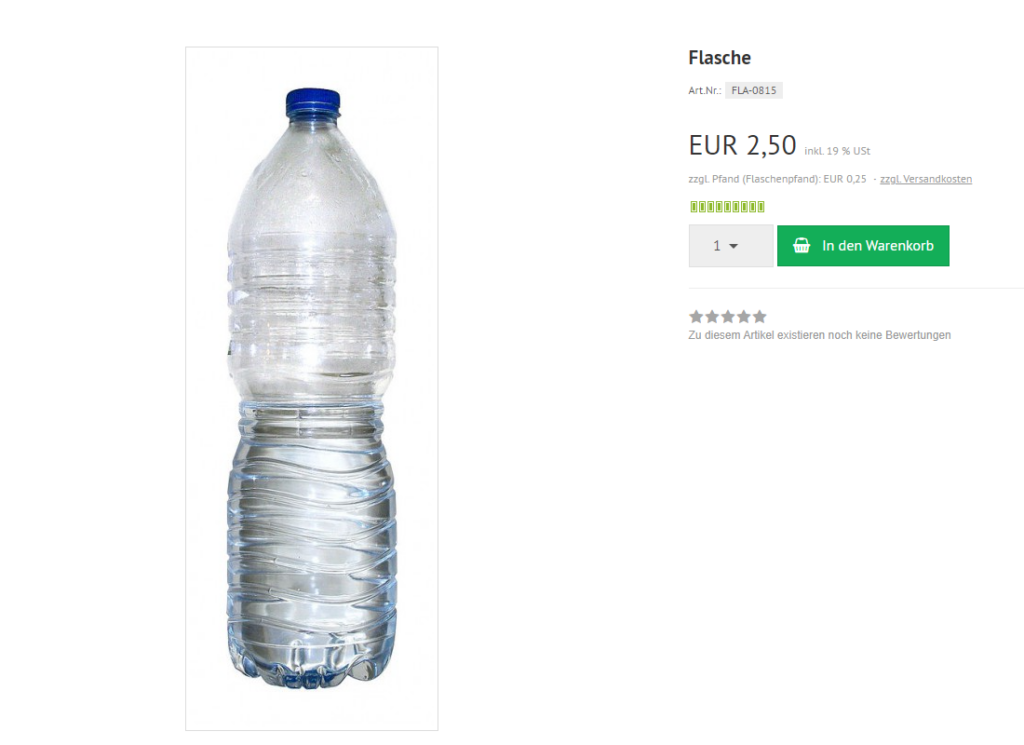The height and width of the screenshot is (745, 1024).
Task: Click the "Flasche" product title
Action: click(x=719, y=58)
